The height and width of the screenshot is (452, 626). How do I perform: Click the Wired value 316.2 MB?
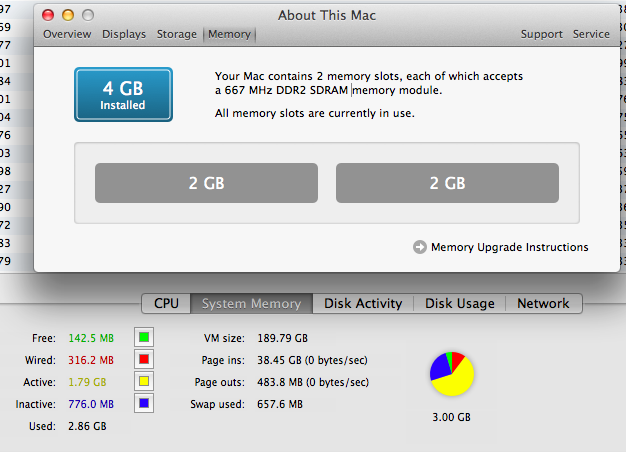[x=91, y=360]
